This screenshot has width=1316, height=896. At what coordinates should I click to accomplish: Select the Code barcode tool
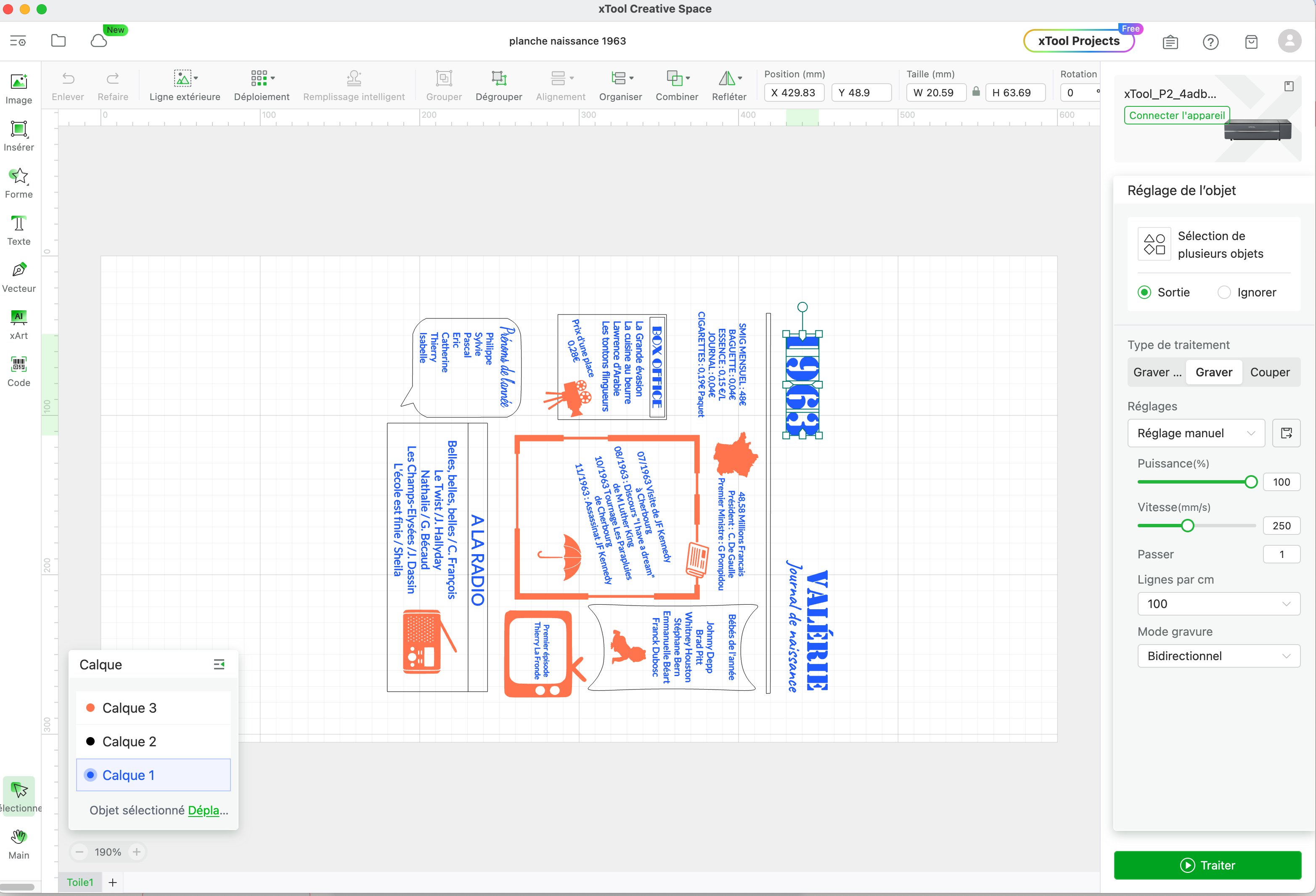coord(19,371)
